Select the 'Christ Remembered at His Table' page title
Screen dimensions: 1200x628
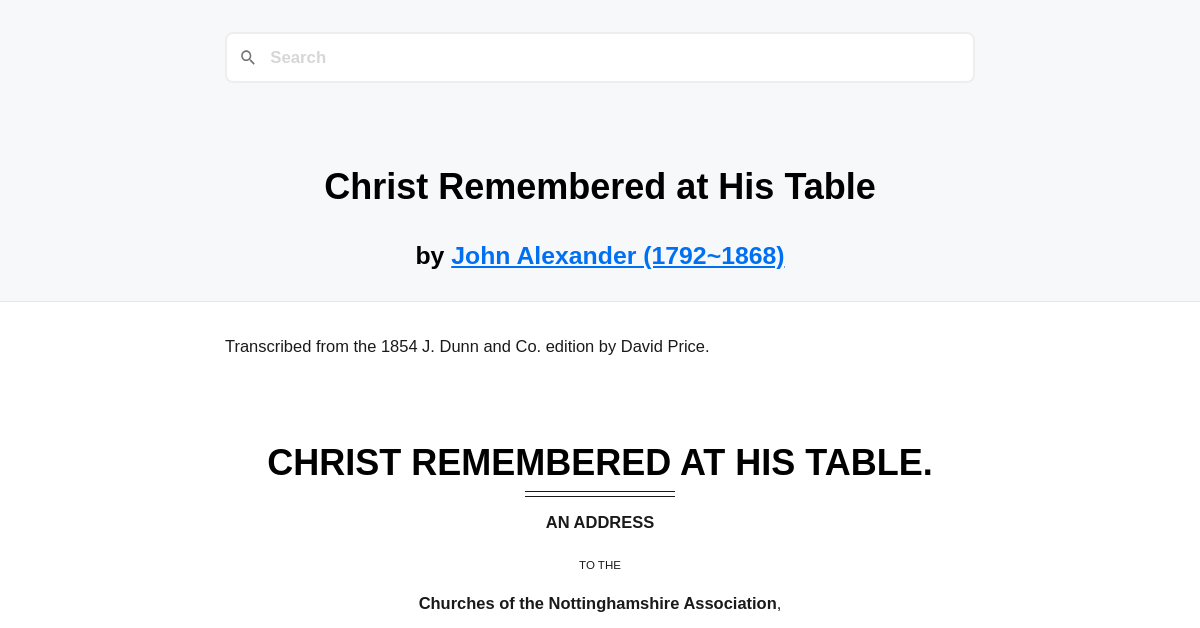tap(600, 186)
